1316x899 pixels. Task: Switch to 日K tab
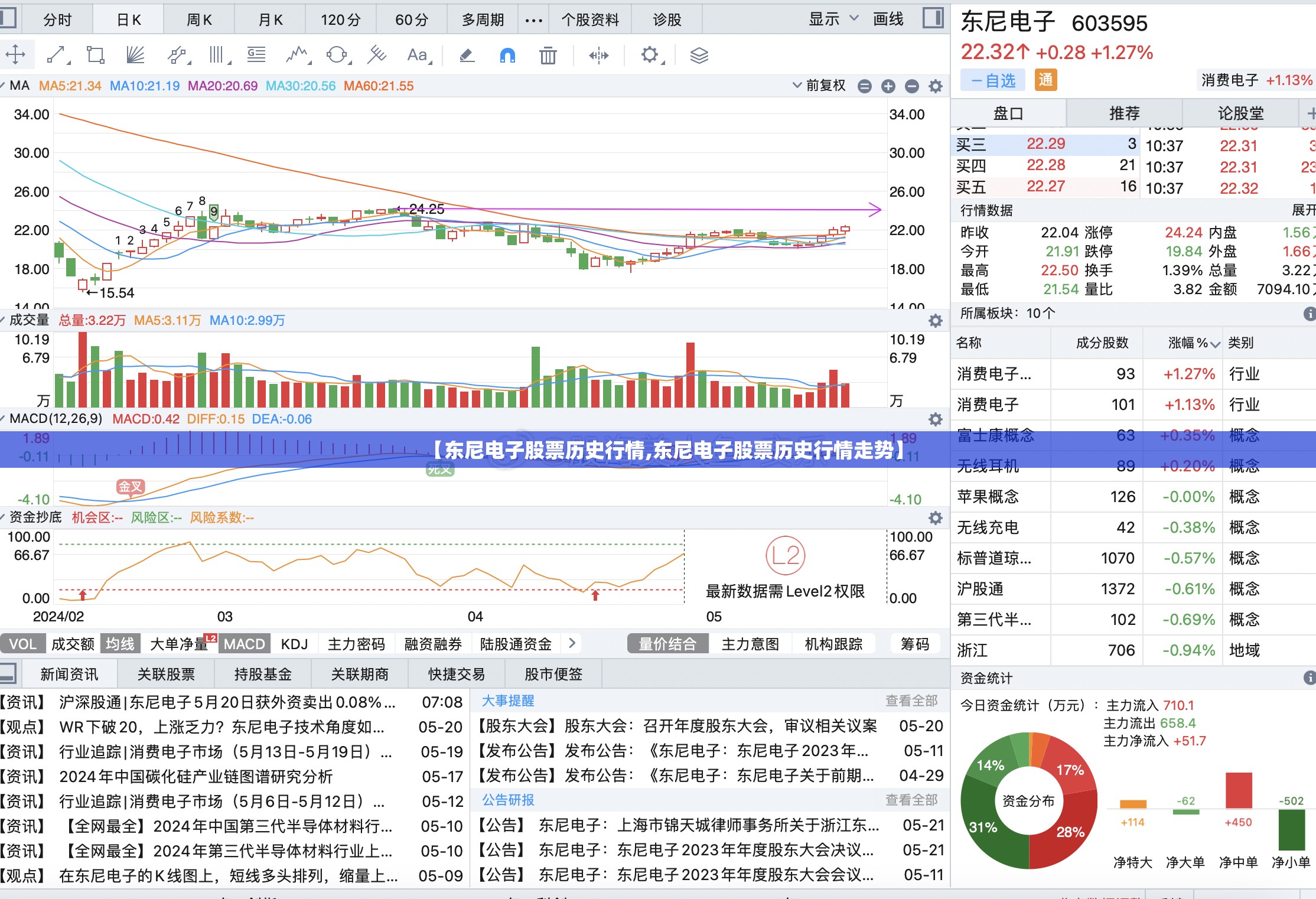tap(129, 20)
